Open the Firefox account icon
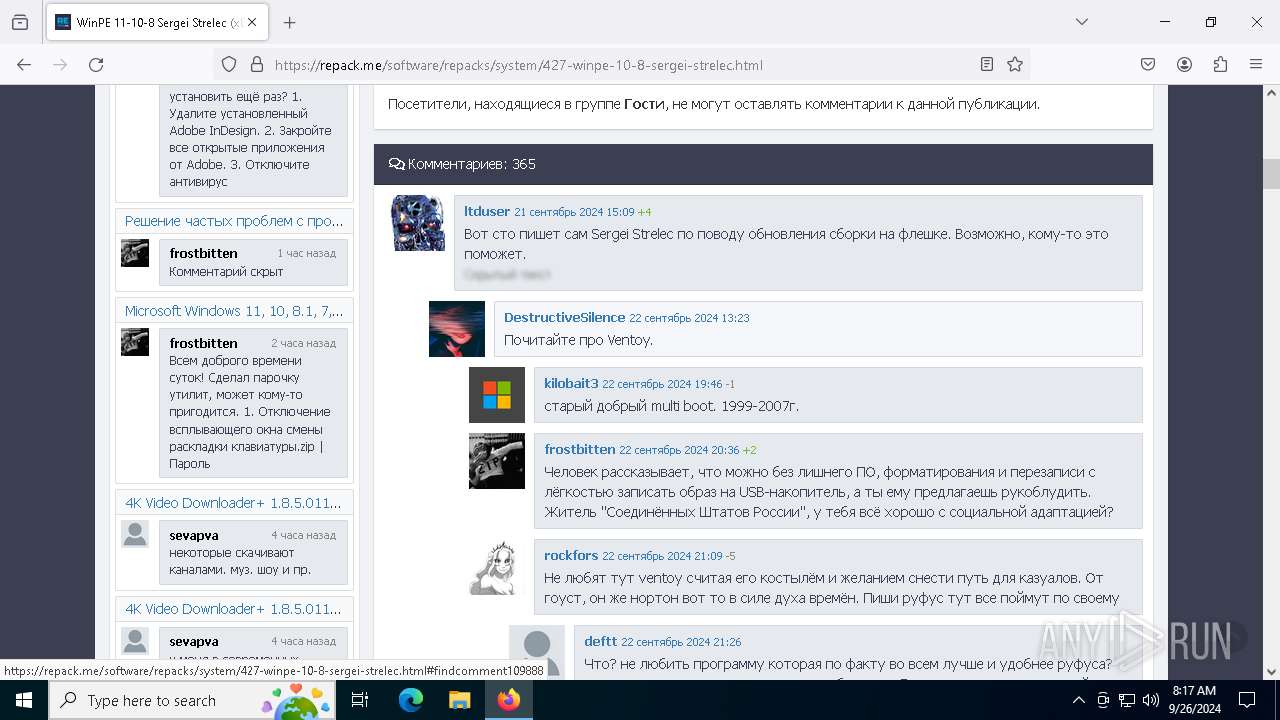This screenshot has height=720, width=1280. [1184, 64]
